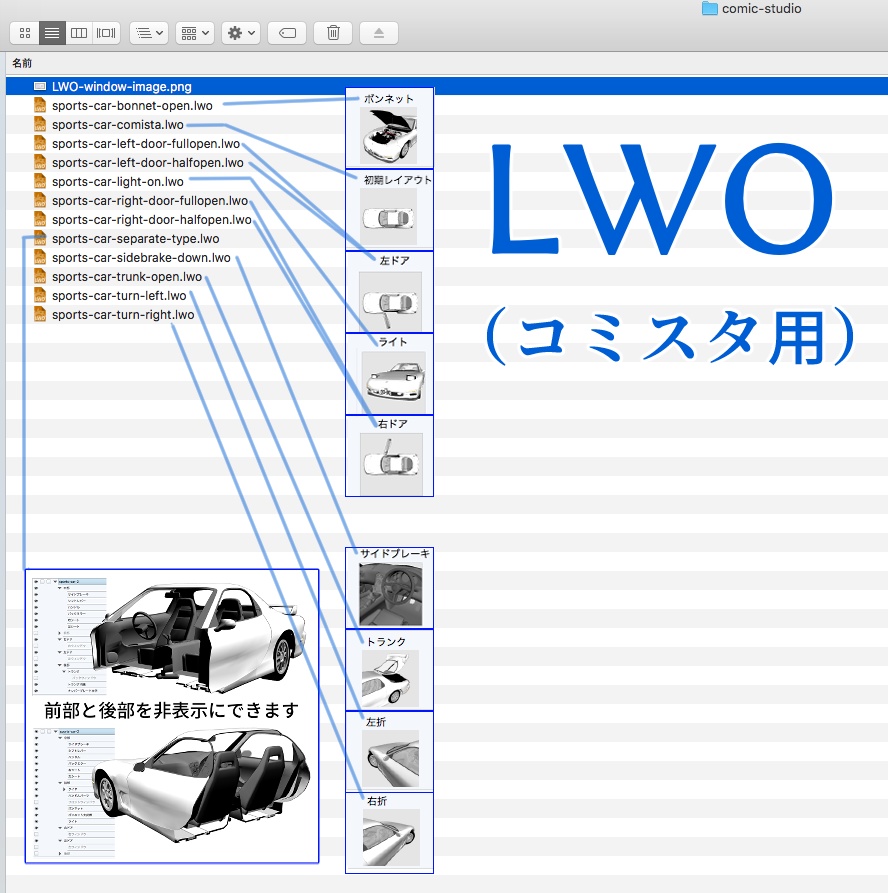Click the image icon of LWO-window-image.png

coord(40,87)
